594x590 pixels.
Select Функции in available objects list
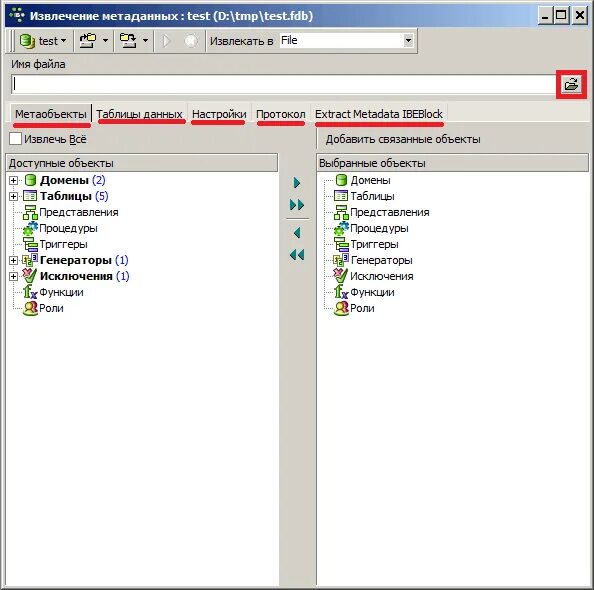coord(61,292)
